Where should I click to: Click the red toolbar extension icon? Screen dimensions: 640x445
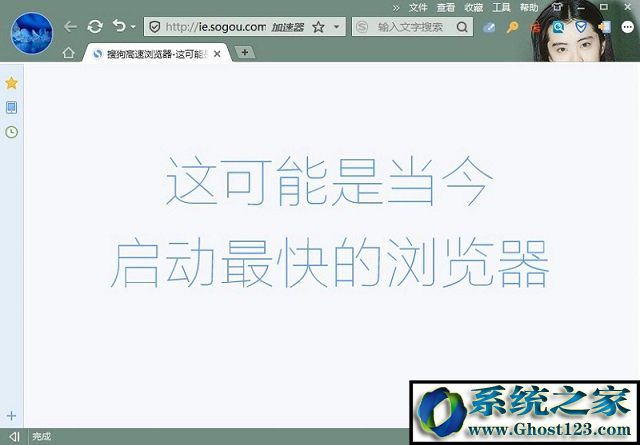[536, 27]
